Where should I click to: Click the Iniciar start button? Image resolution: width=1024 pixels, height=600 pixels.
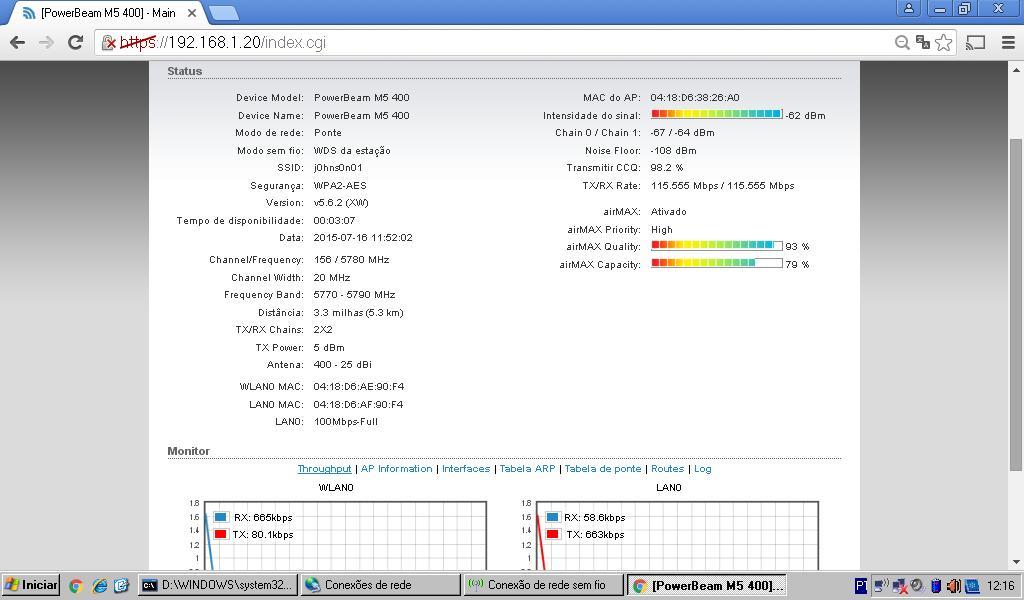point(31,585)
